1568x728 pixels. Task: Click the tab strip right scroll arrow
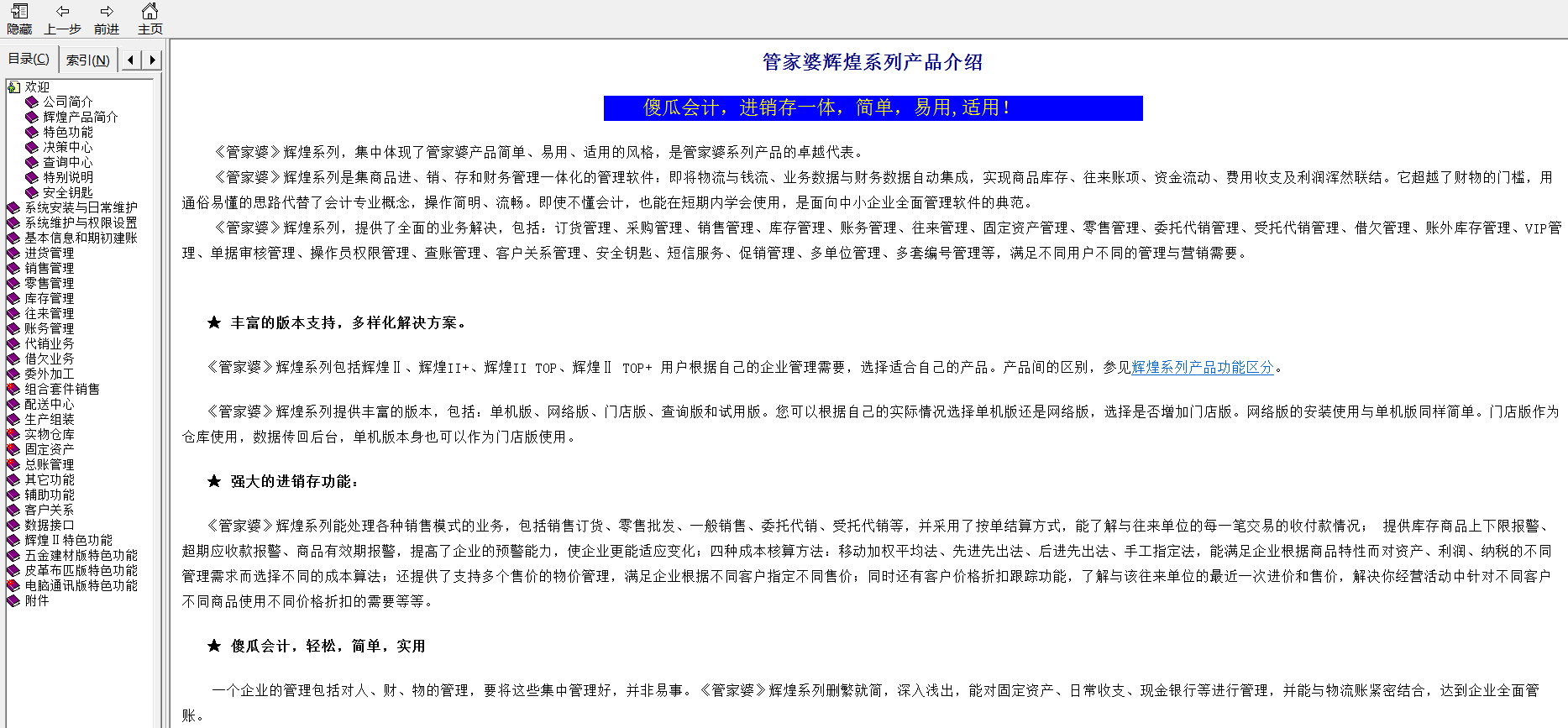(152, 60)
